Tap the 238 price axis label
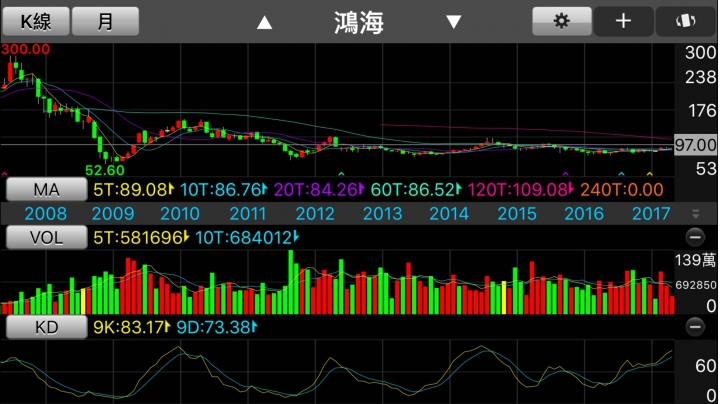 point(701,78)
